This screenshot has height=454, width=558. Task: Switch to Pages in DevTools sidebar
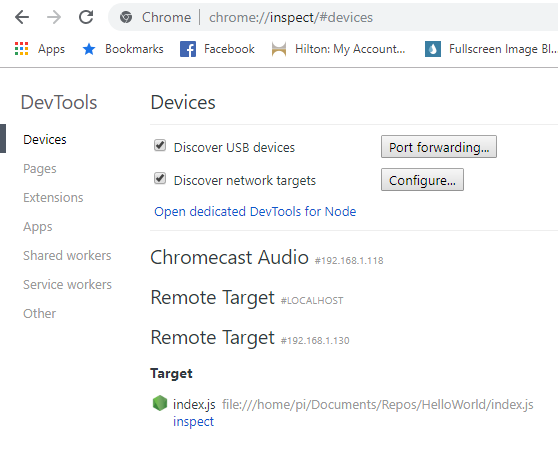pos(40,169)
